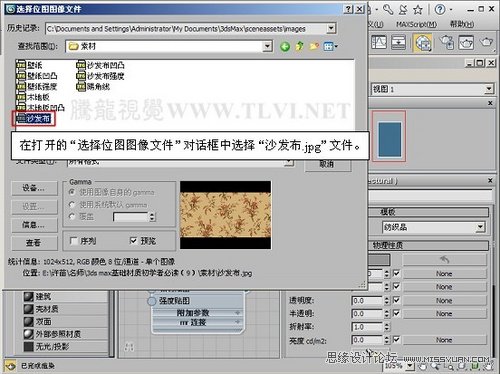Image resolution: width=500 pixels, height=374 pixels.
Task: Adjust the 透明度 spinner arrows
Action: tap(386, 300)
